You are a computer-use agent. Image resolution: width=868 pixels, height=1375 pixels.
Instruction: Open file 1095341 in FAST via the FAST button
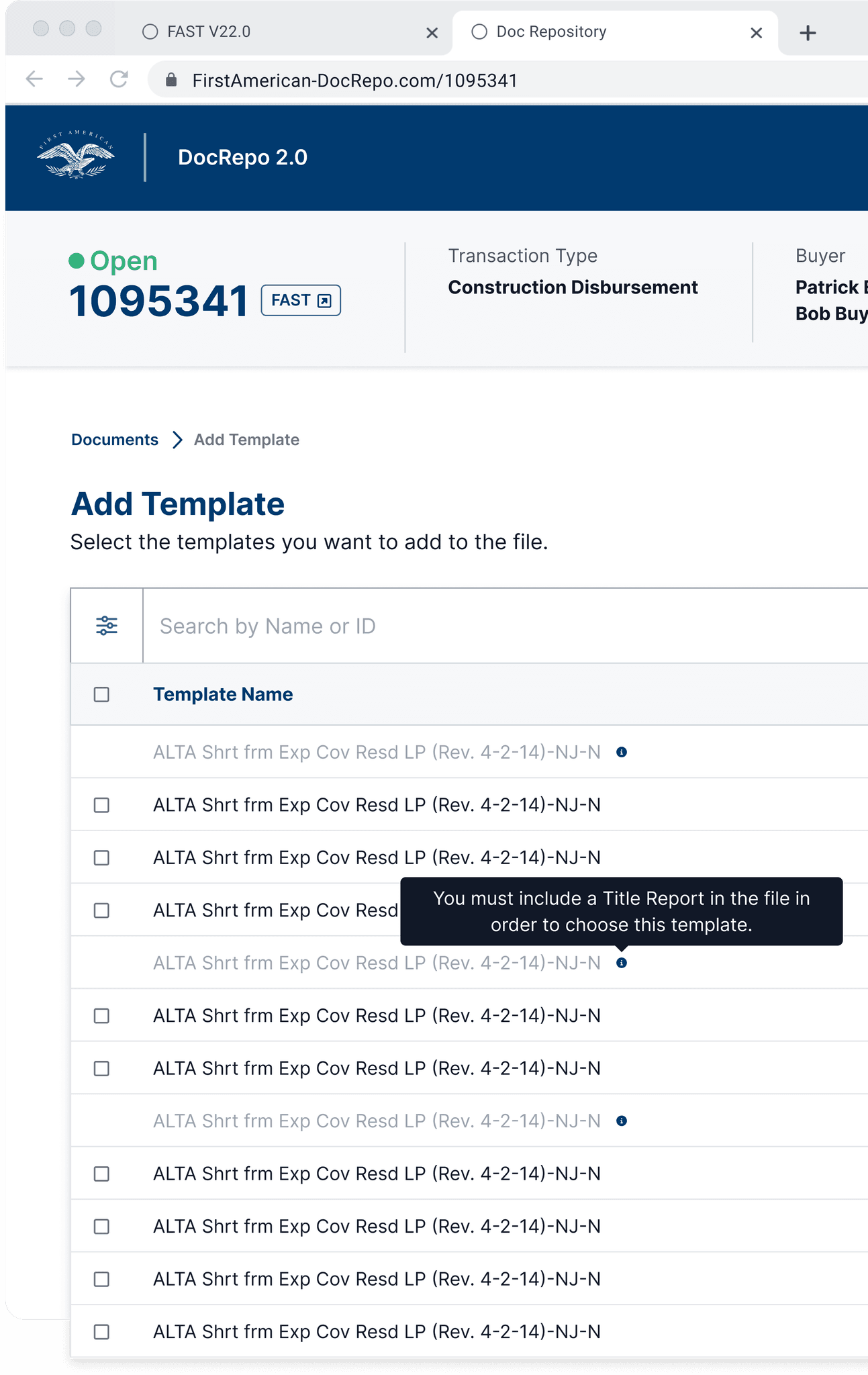301,300
